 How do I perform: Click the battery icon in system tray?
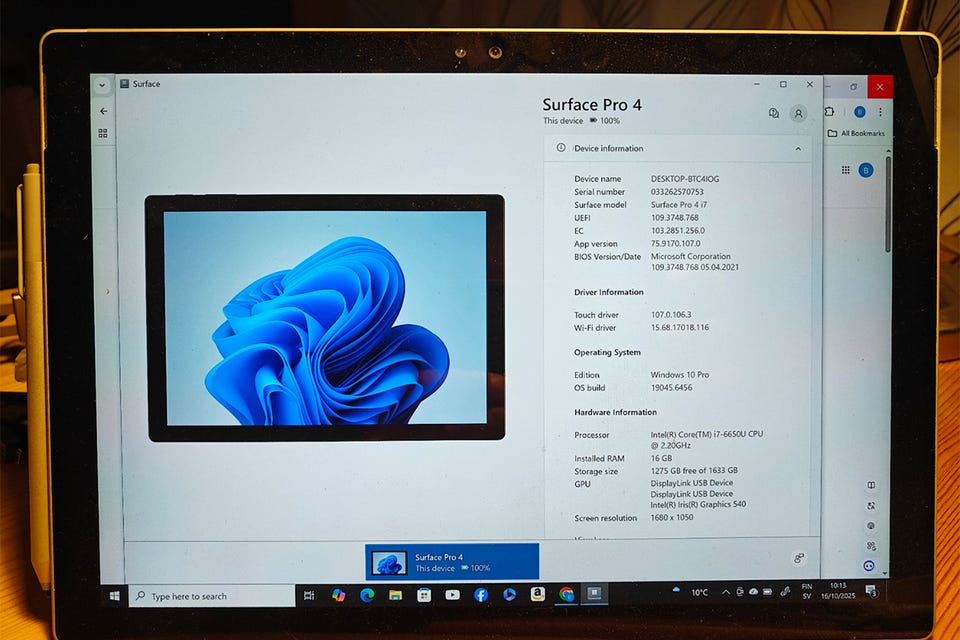[x=768, y=592]
